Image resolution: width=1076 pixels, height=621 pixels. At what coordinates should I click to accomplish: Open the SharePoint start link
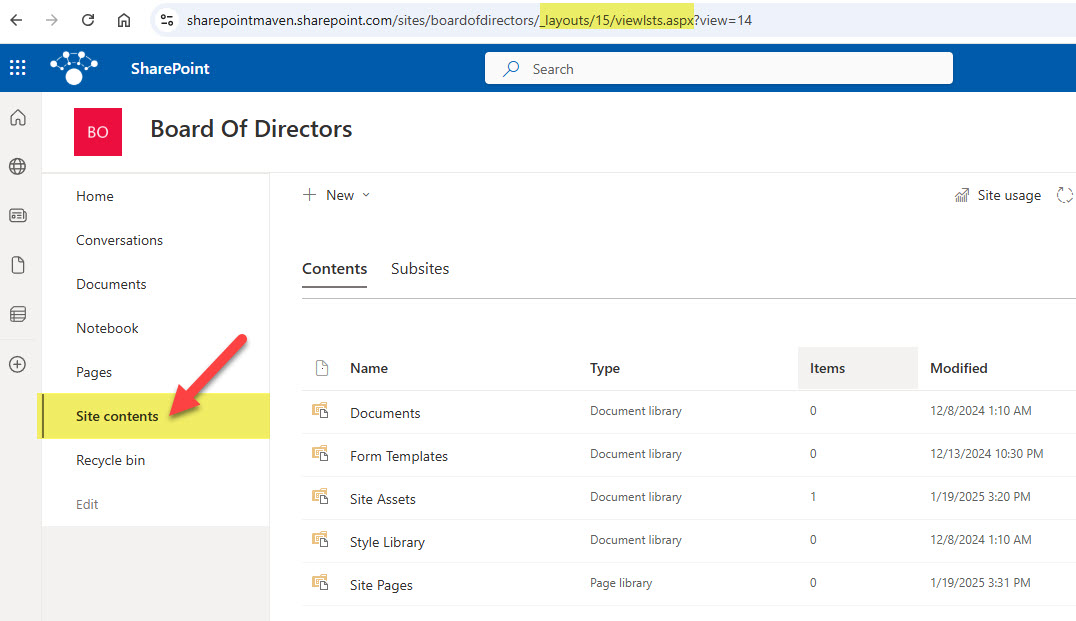click(x=170, y=69)
